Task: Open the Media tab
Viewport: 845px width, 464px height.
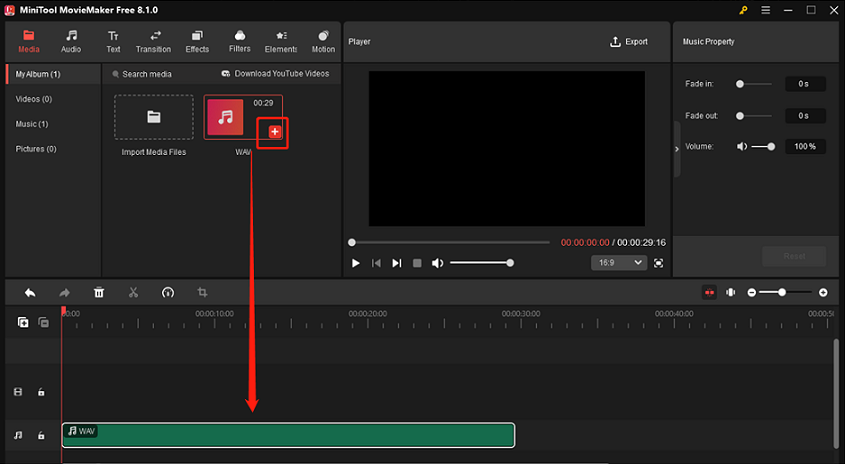Action: point(29,41)
